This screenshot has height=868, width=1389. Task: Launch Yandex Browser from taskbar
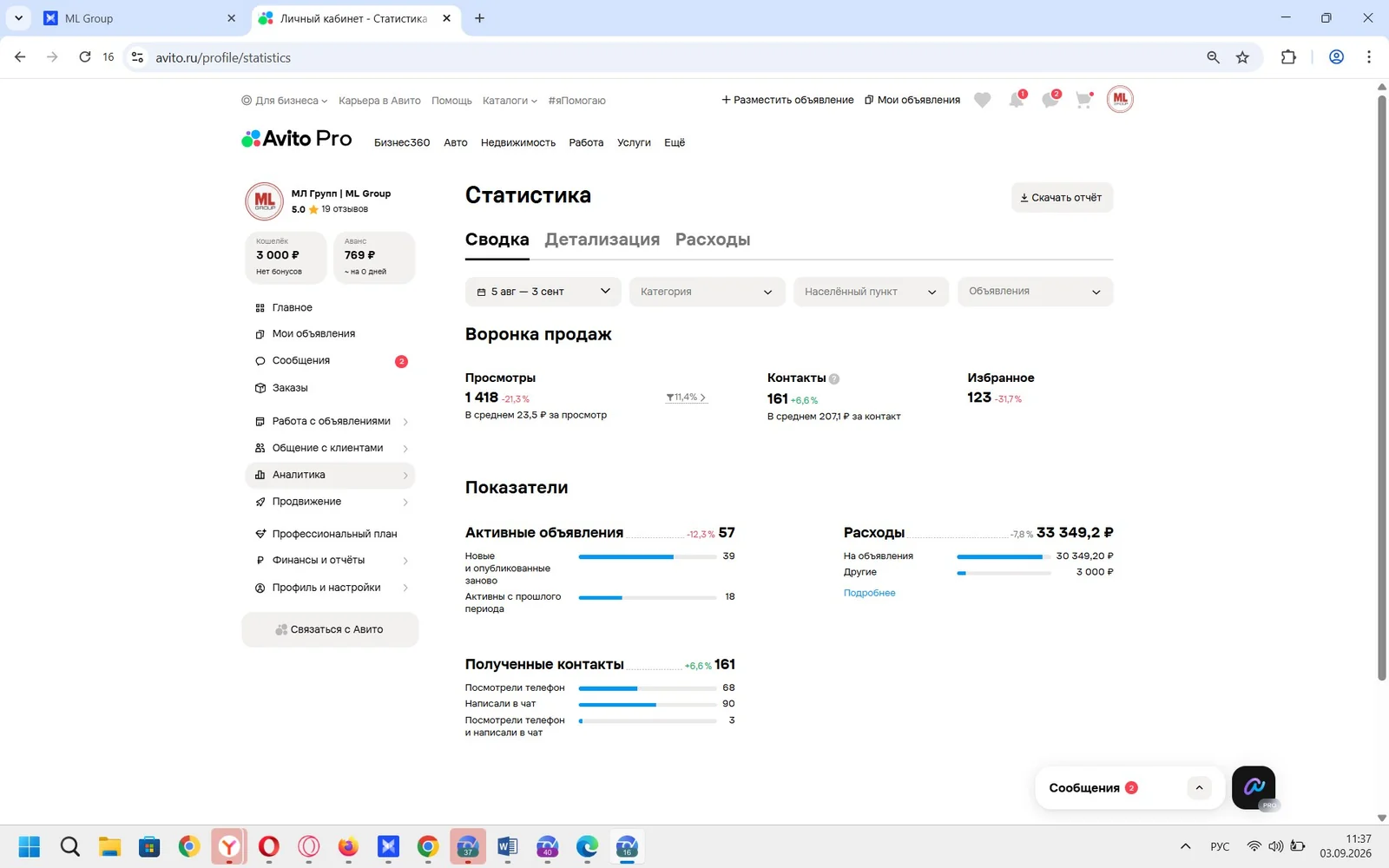[229, 846]
